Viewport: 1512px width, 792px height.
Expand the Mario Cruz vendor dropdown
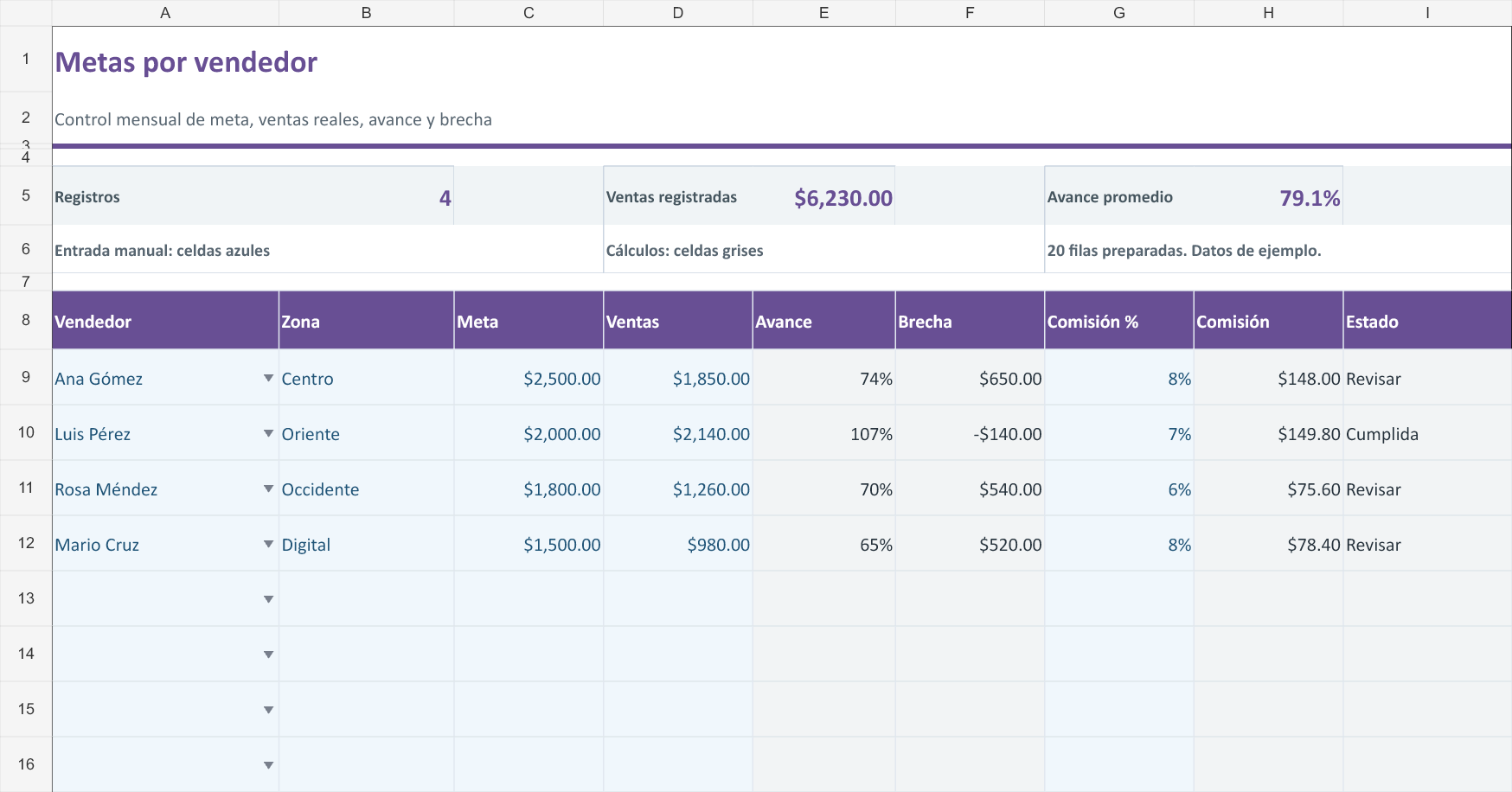pos(268,544)
